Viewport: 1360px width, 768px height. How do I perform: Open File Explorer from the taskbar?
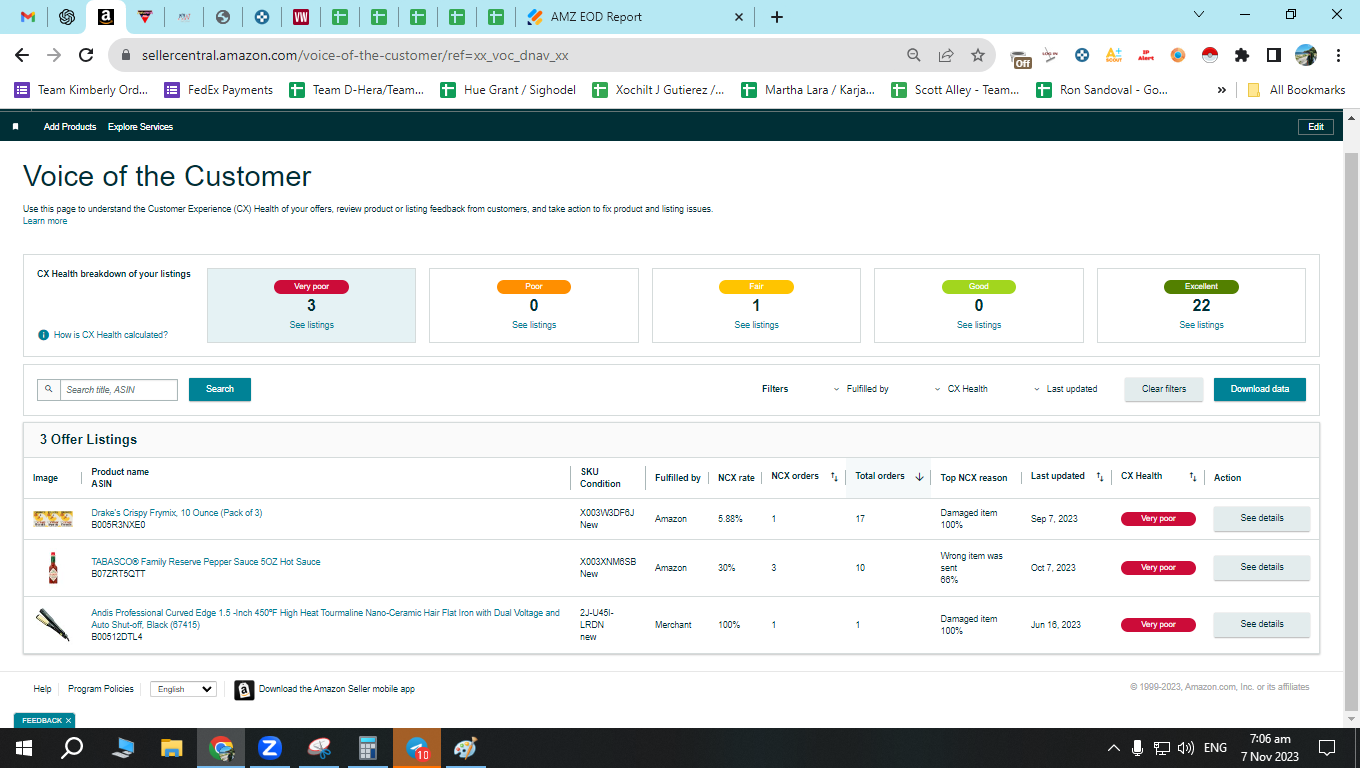[x=172, y=748]
